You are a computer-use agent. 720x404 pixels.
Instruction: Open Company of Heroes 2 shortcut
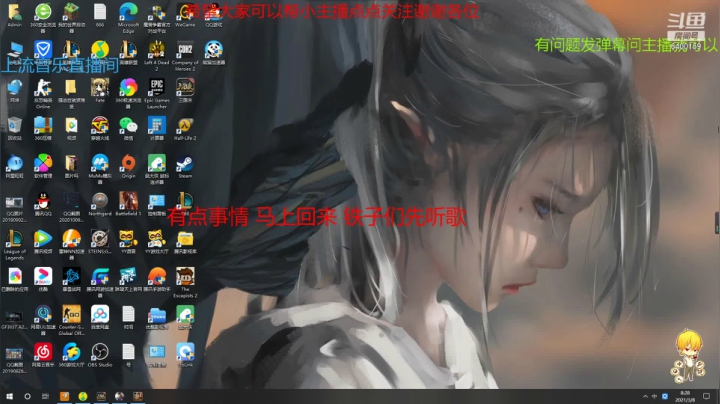pos(185,50)
